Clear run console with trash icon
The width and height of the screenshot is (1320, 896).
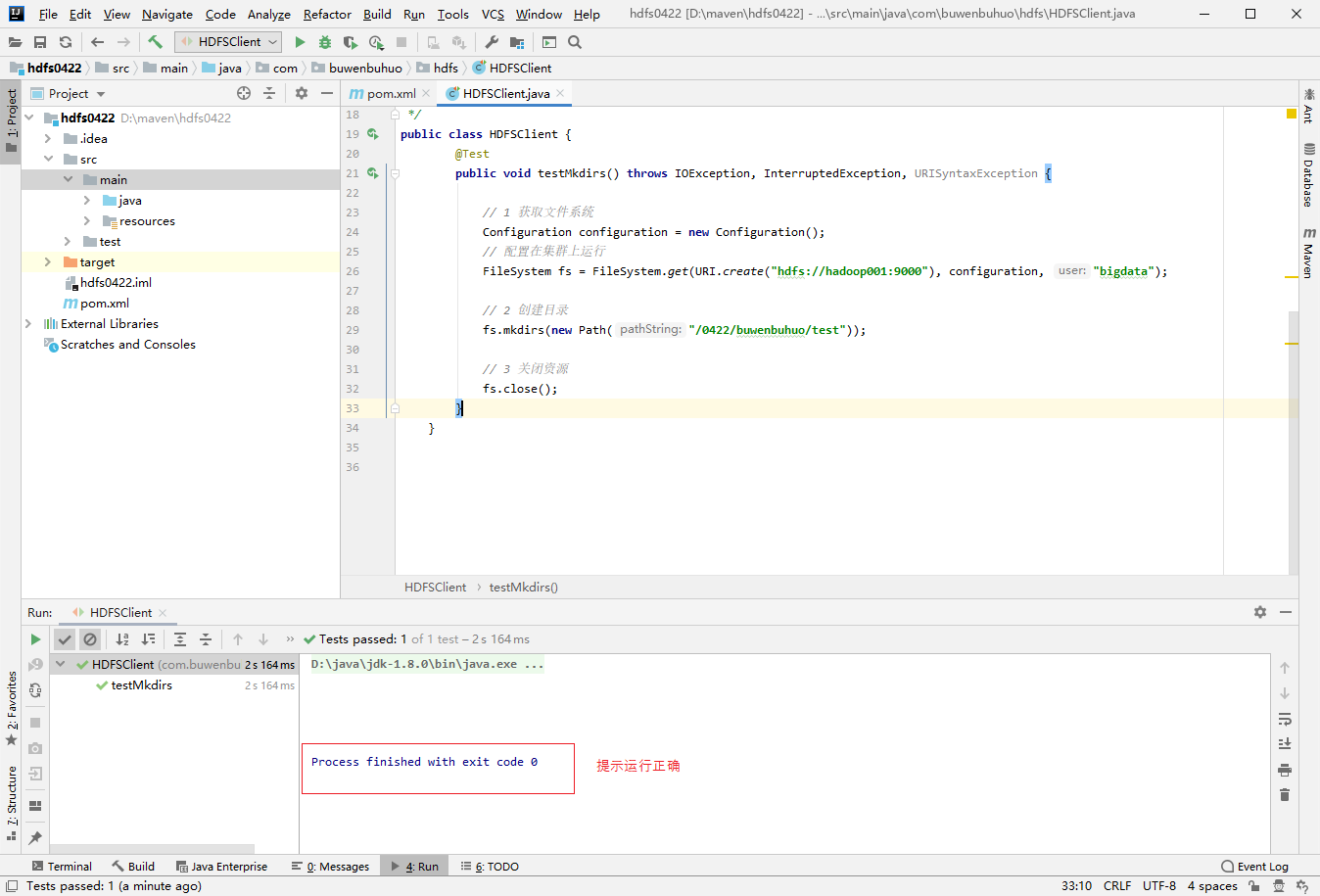point(1285,794)
